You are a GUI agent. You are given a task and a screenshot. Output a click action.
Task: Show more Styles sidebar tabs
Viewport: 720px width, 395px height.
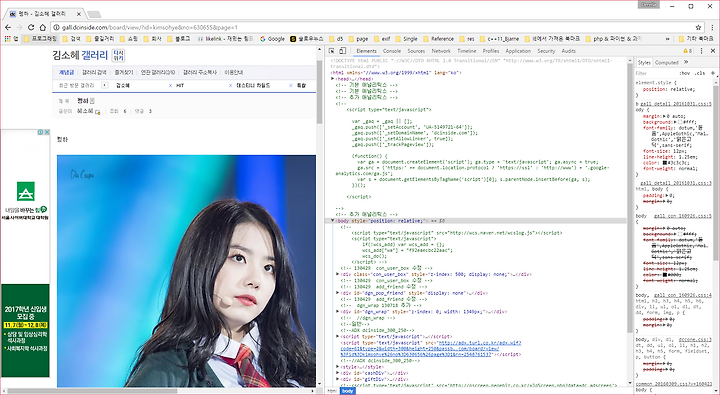pos(686,62)
